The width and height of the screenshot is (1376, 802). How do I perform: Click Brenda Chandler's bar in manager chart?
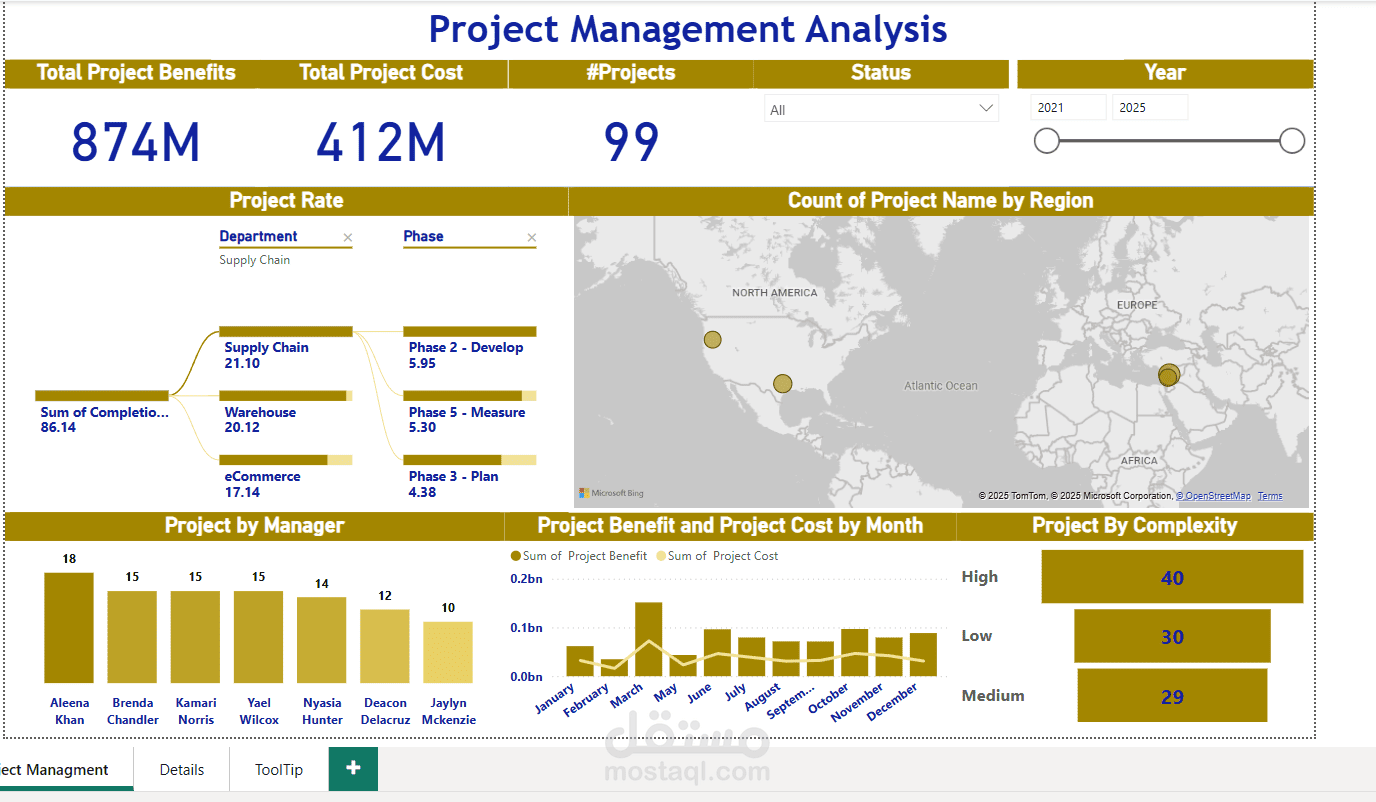[x=132, y=637]
